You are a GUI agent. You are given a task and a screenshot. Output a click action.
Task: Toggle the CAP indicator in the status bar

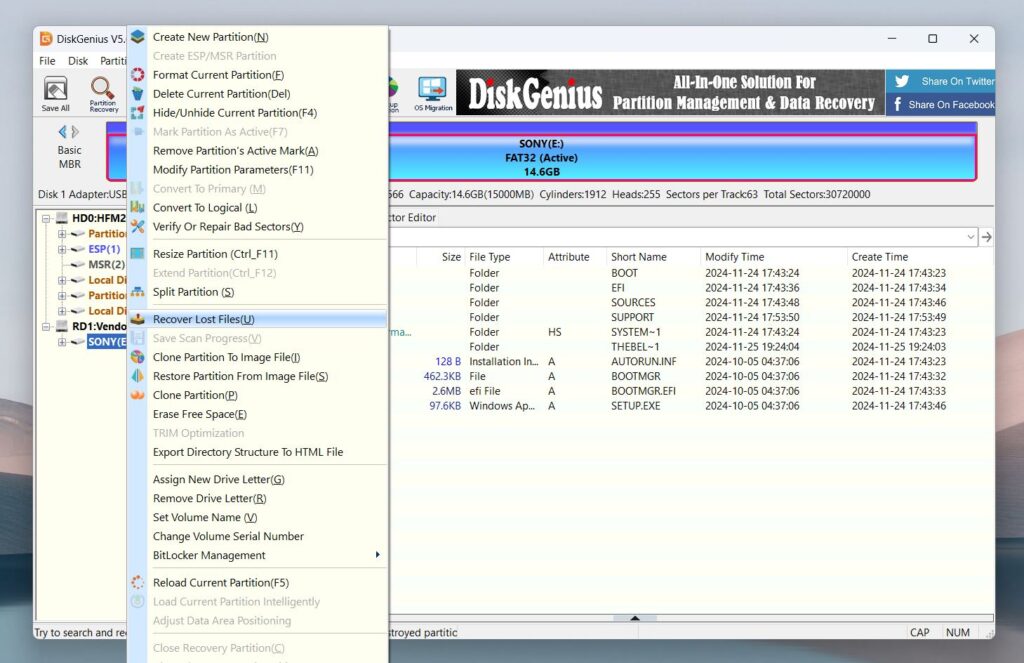click(x=919, y=632)
